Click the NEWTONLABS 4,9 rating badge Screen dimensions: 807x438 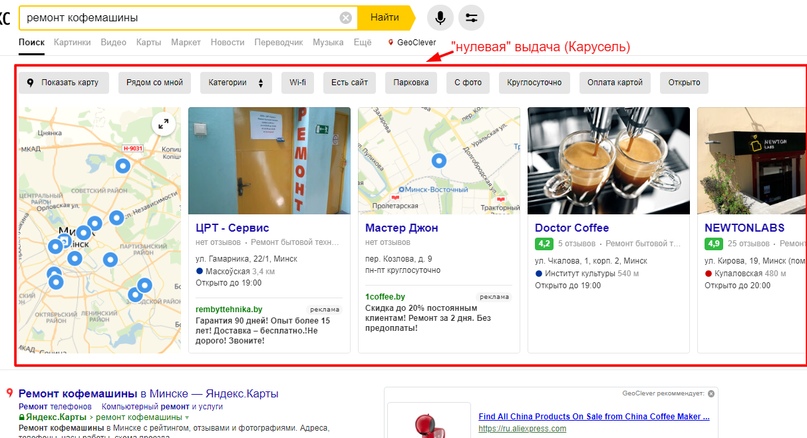point(713,243)
